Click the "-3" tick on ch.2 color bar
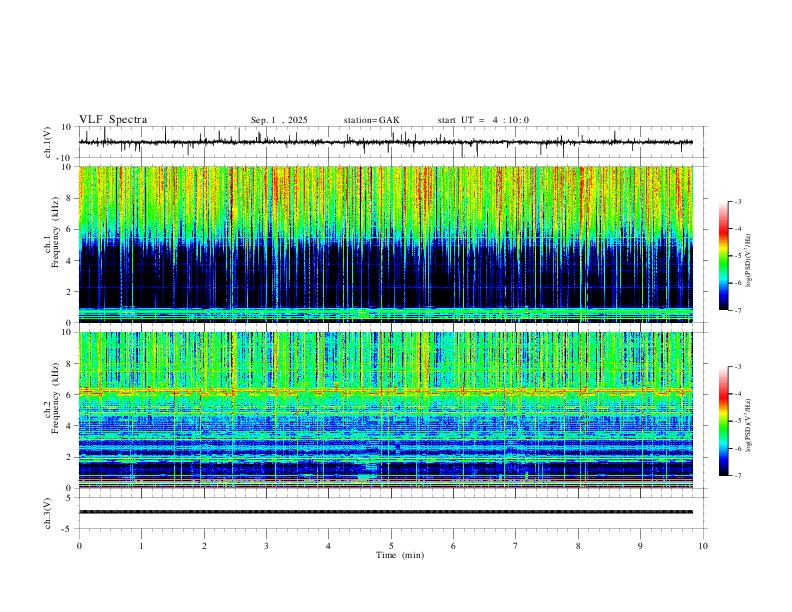This screenshot has width=792, height=612. coord(738,367)
